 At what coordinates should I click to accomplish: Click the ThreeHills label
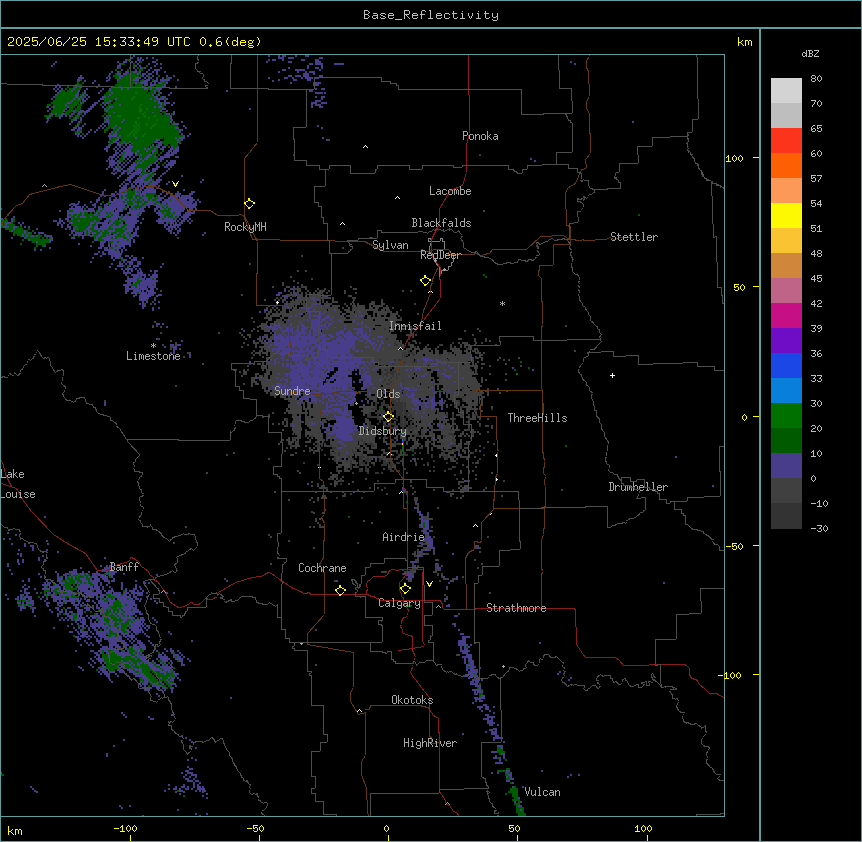[537, 418]
